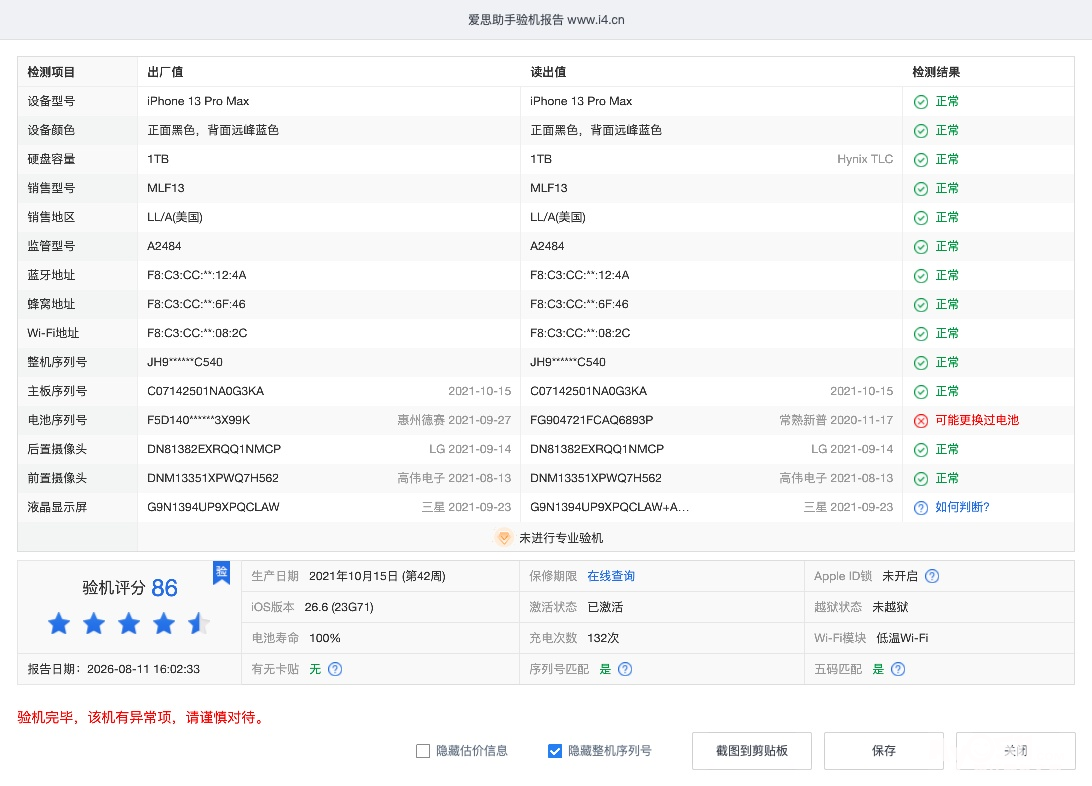Image resolution: width=1092 pixels, height=786 pixels.
Task: Click the green check icon for Wi-Fi地址 row
Action: click(921, 334)
